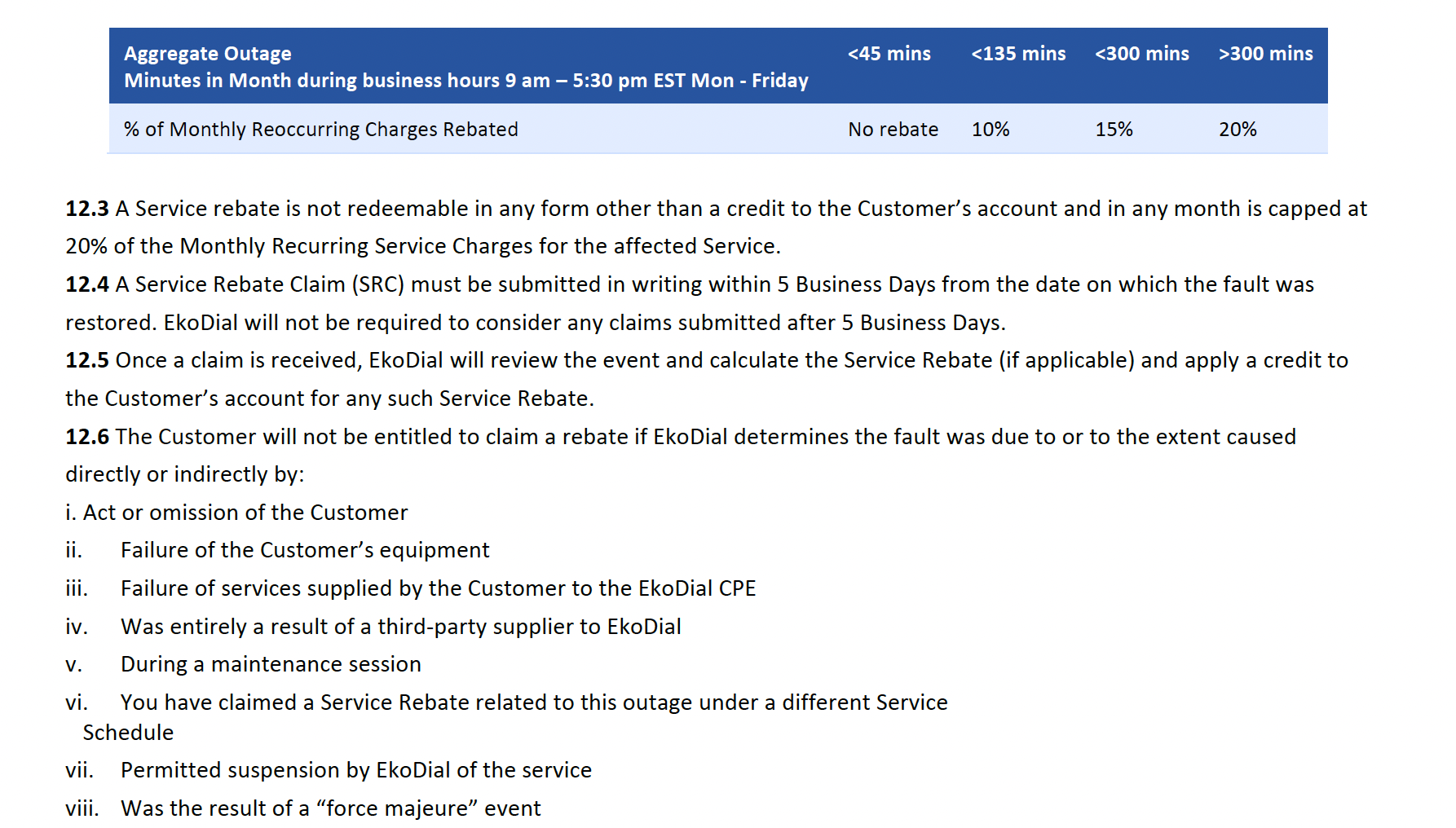
Task: Click 'Act or omission of the Customer' item
Action: [x=236, y=513]
